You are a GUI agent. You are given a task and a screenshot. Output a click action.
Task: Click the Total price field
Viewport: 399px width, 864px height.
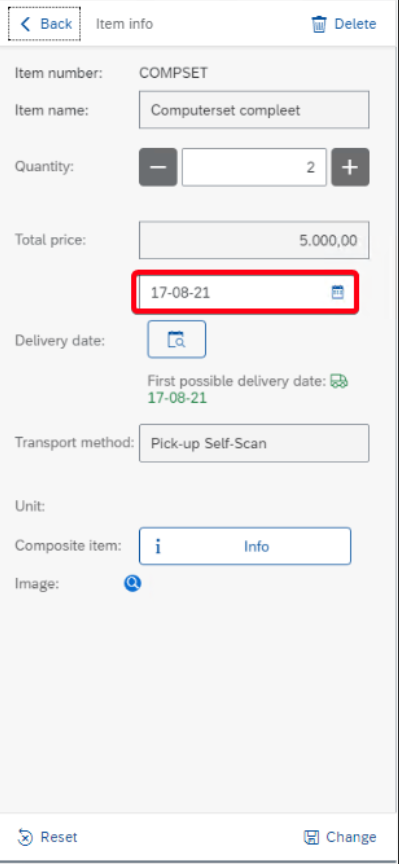(254, 240)
